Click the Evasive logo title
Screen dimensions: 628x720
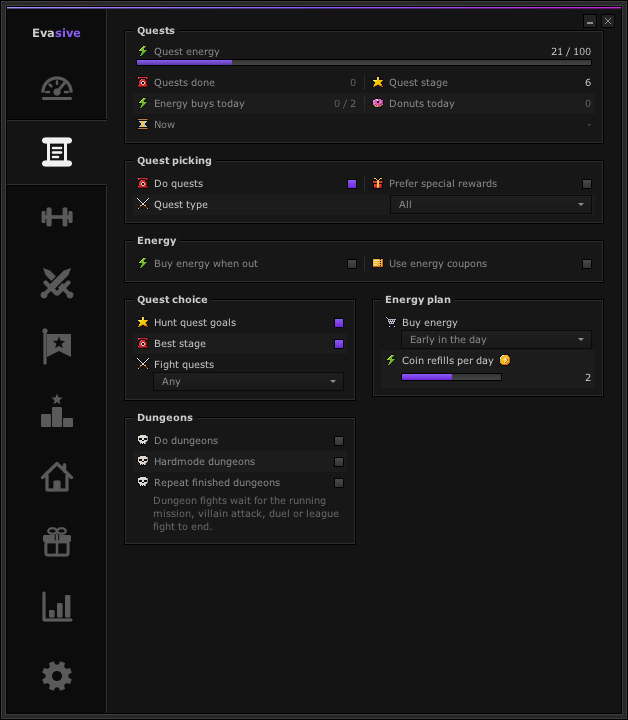[56, 33]
